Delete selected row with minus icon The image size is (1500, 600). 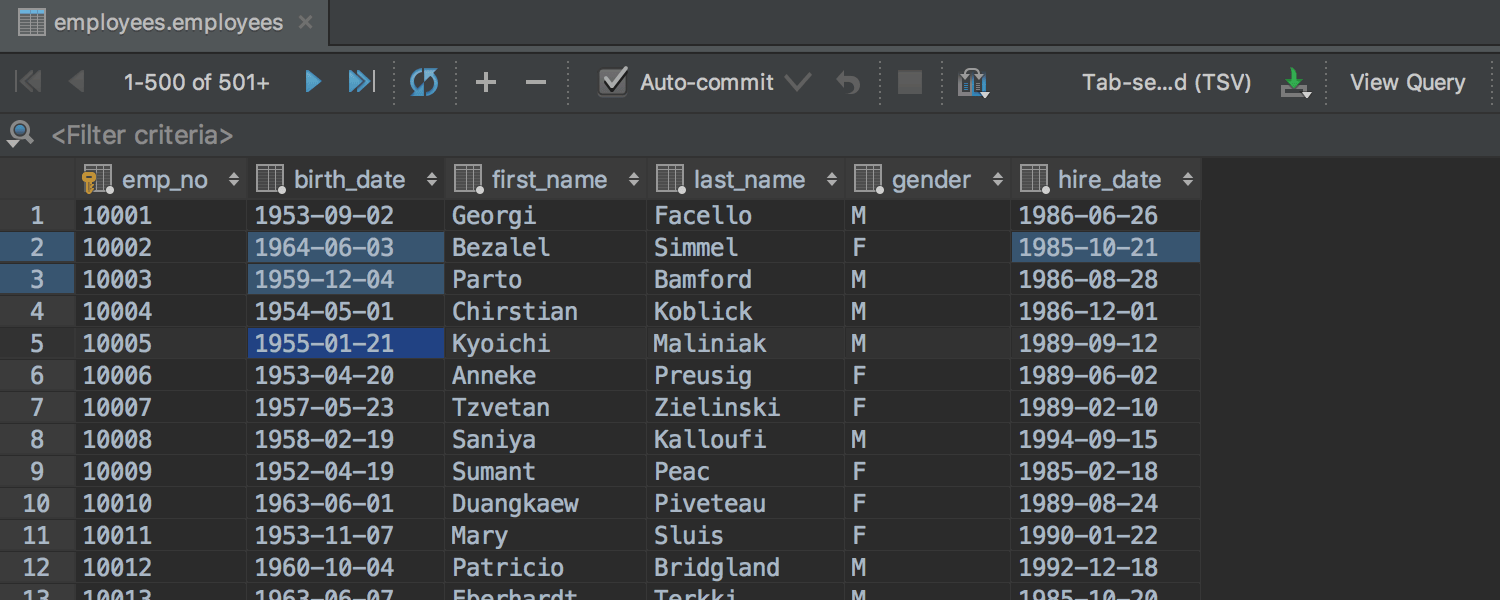(x=536, y=82)
